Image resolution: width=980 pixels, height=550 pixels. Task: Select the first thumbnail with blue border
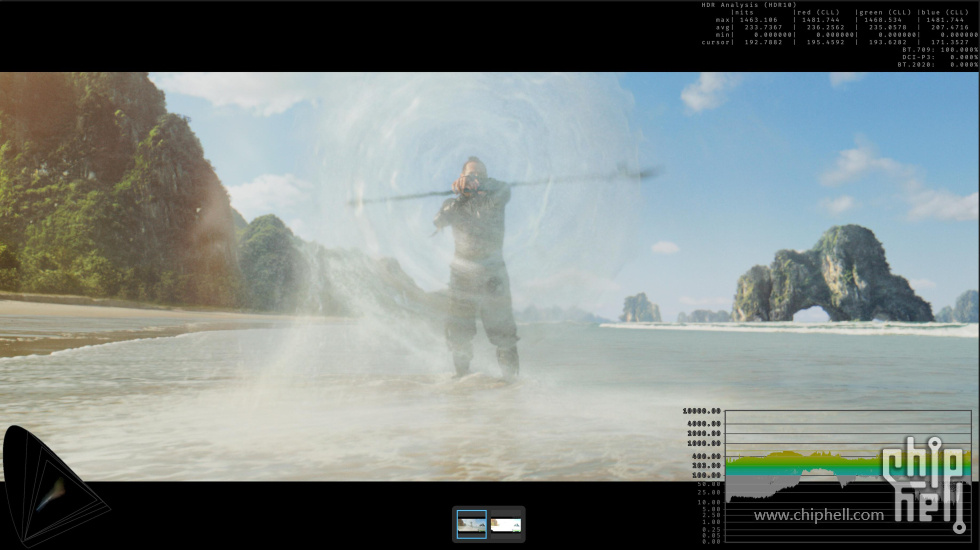point(472,524)
